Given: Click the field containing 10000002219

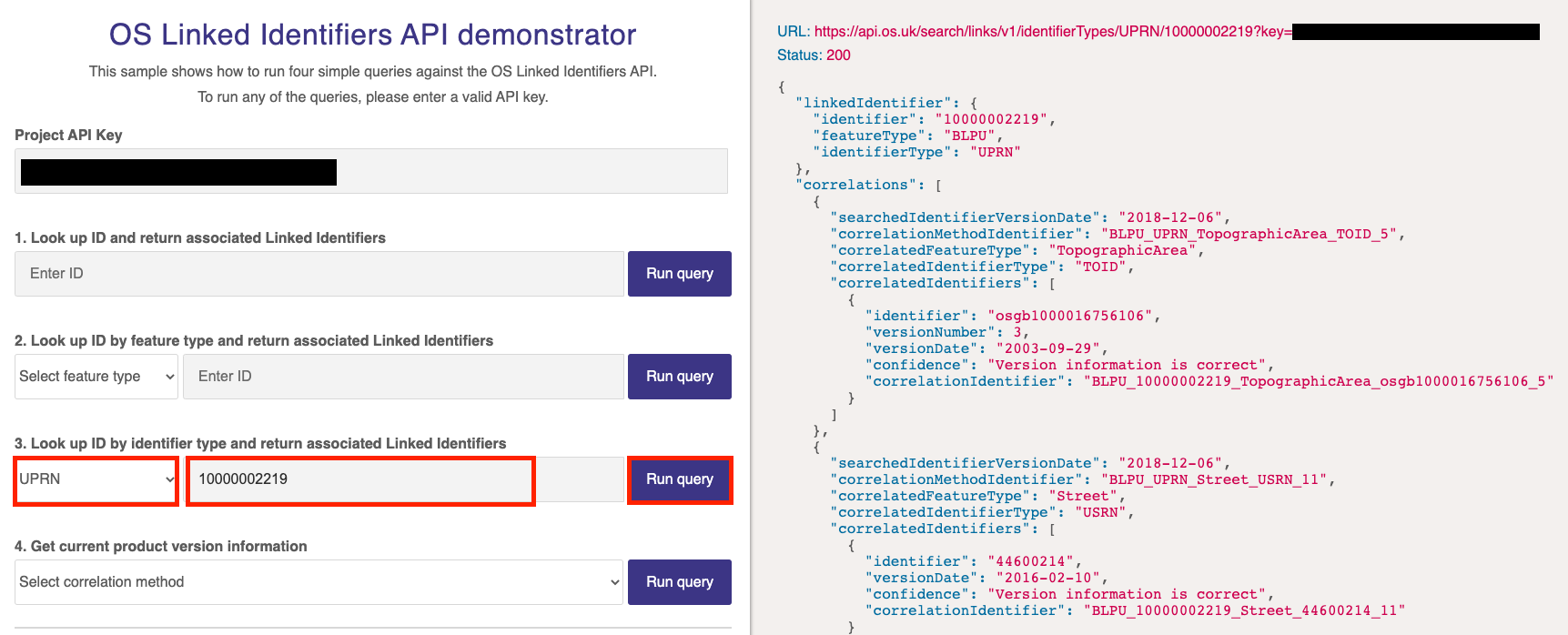Looking at the screenshot, I should tap(403, 479).
